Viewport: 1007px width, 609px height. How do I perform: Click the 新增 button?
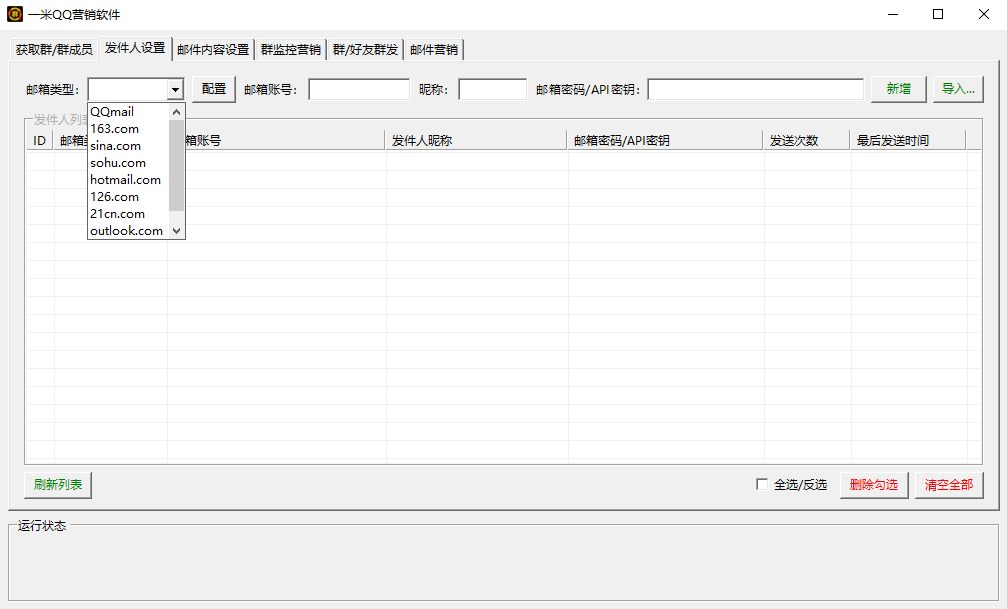[898, 89]
